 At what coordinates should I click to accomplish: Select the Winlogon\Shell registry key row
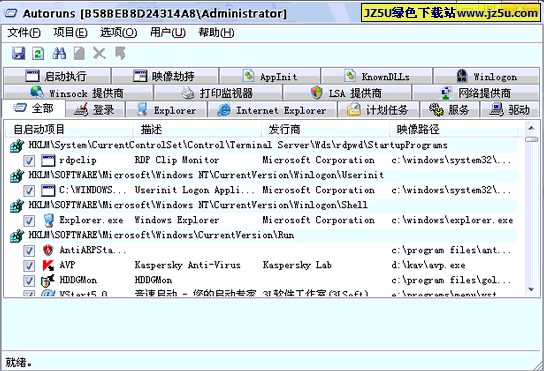[263, 205]
